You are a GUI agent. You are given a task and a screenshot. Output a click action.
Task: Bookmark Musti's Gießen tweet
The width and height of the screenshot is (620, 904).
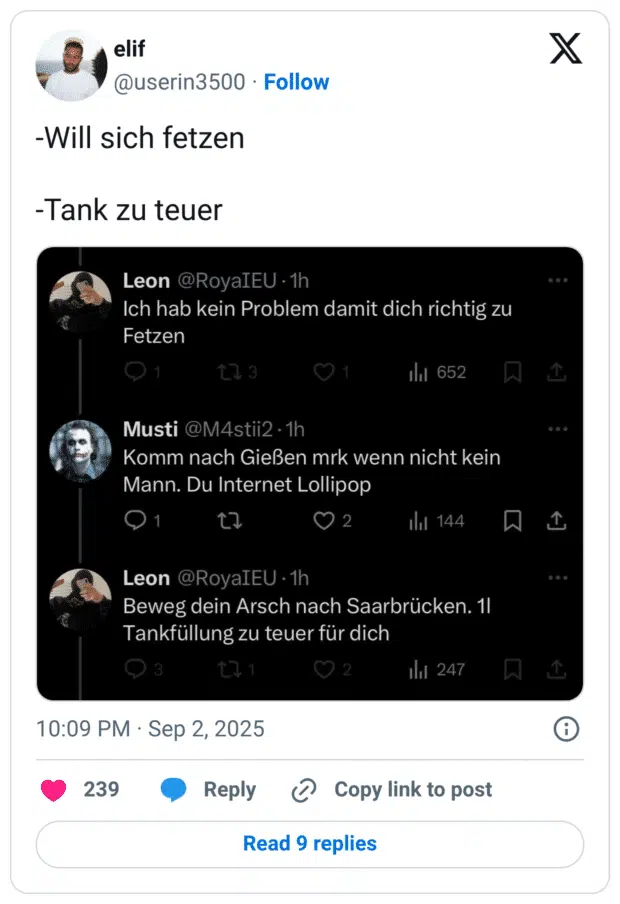coord(512,520)
